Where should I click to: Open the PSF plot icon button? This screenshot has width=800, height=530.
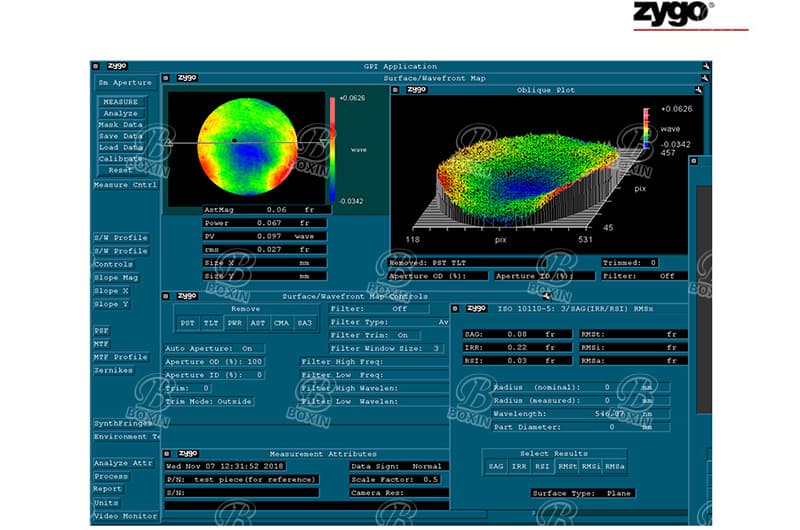tap(103, 330)
